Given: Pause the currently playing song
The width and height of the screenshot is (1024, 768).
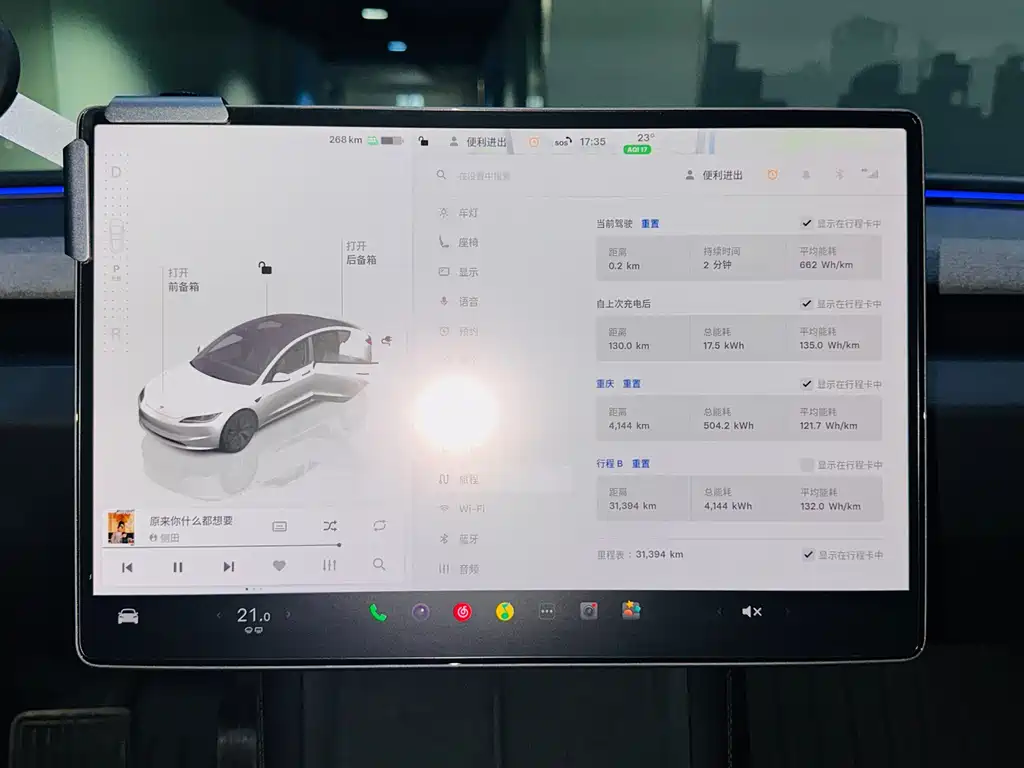Looking at the screenshot, I should 178,567.
